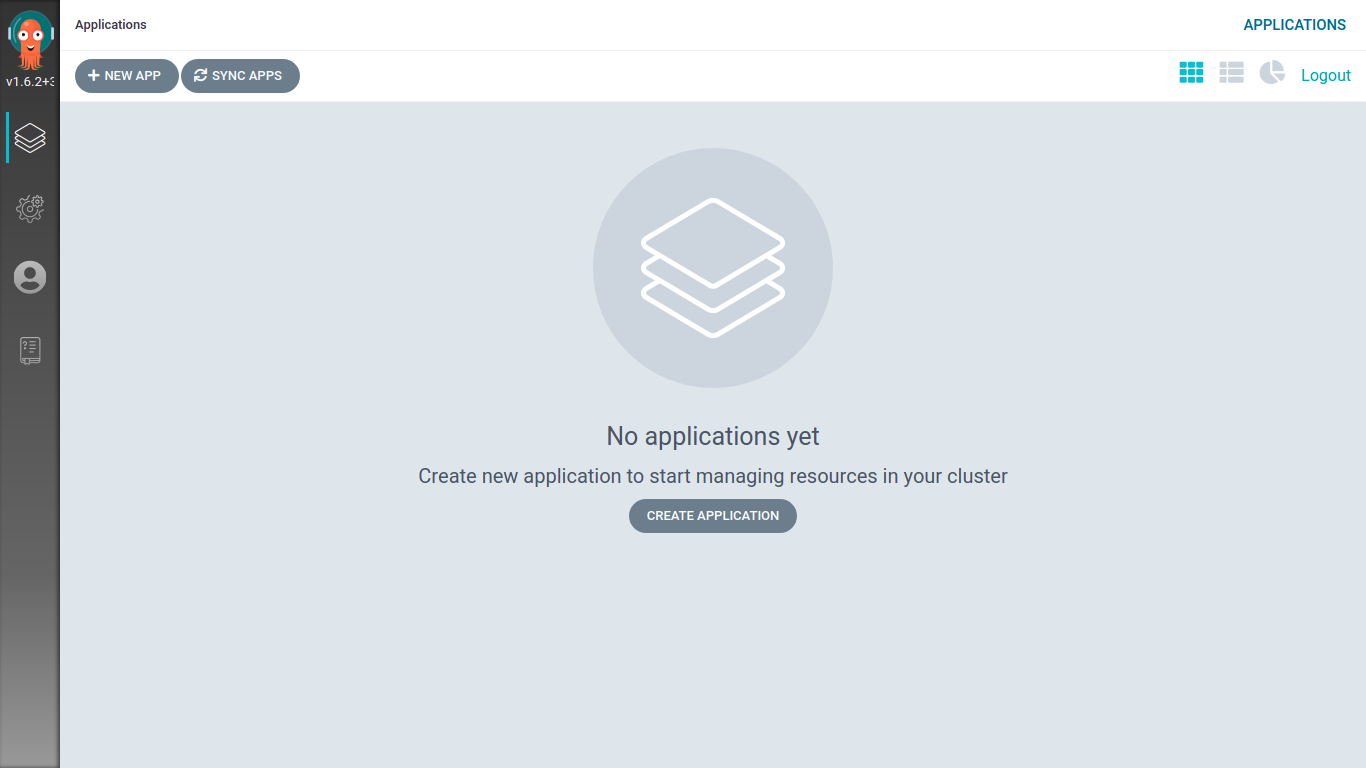The height and width of the screenshot is (768, 1366).
Task: Click the APPLICATIONS header label
Action: pyautogui.click(x=1295, y=25)
